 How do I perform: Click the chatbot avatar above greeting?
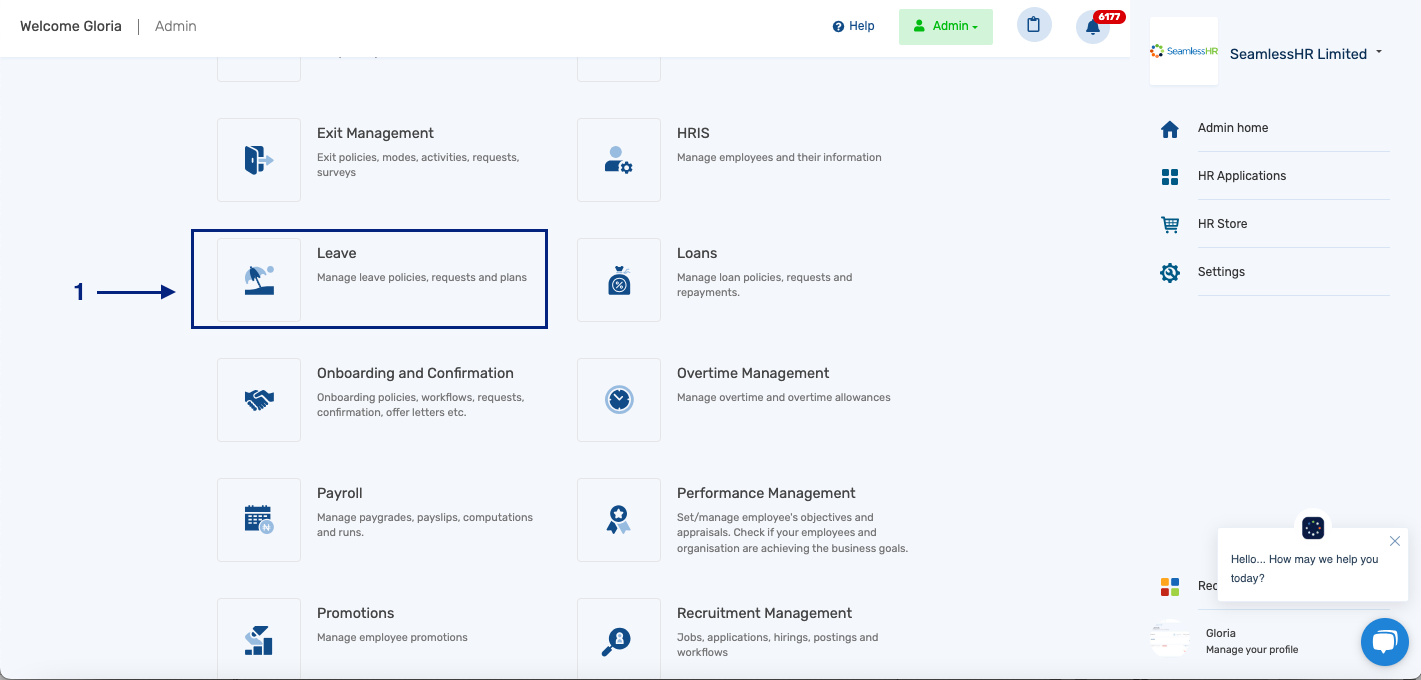pos(1313,528)
